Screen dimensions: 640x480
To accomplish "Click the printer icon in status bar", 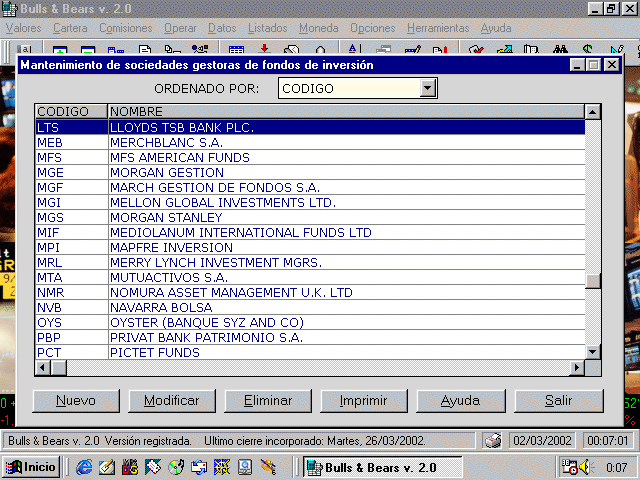I will [x=493, y=441].
